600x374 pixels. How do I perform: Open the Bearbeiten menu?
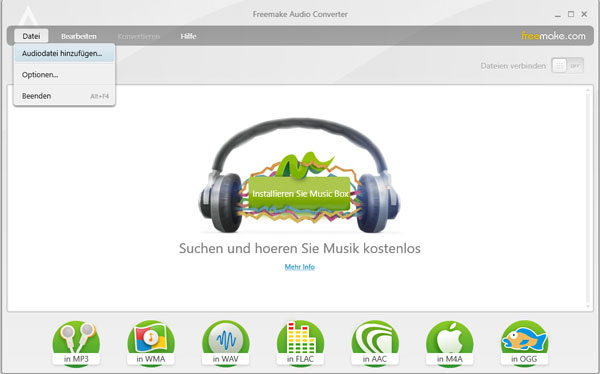click(x=78, y=36)
